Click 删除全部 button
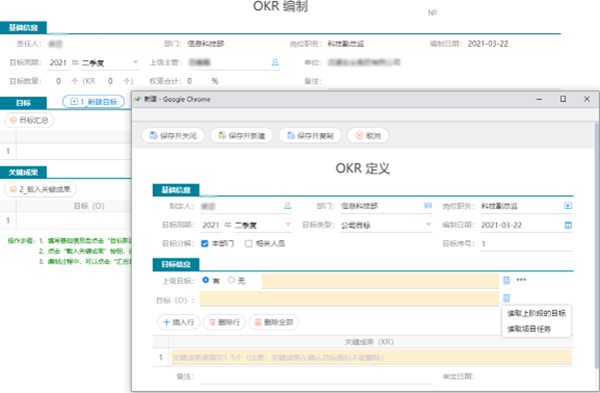This screenshot has width=600, height=393. 274,322
